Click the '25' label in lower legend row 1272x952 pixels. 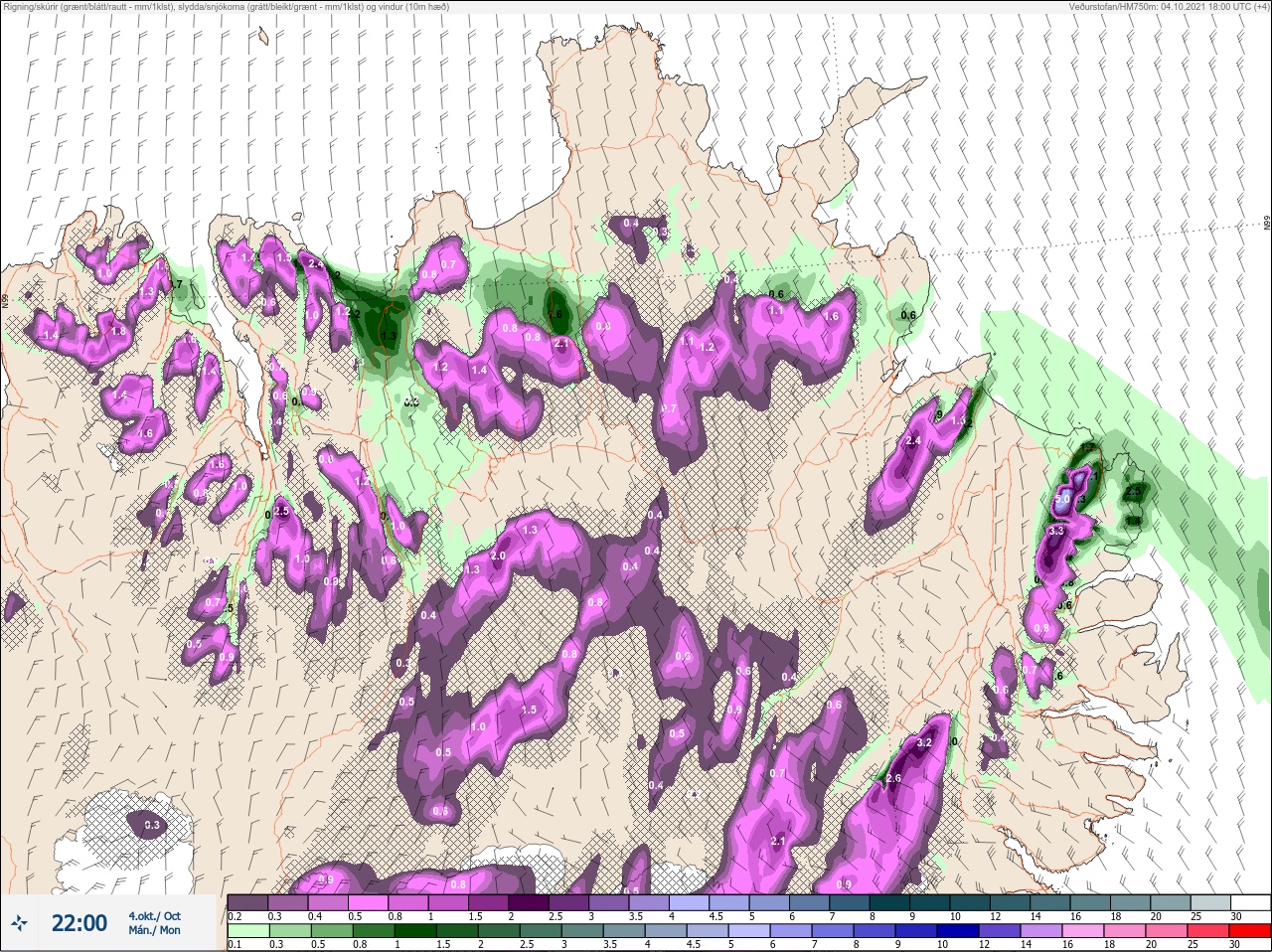coord(1192,944)
